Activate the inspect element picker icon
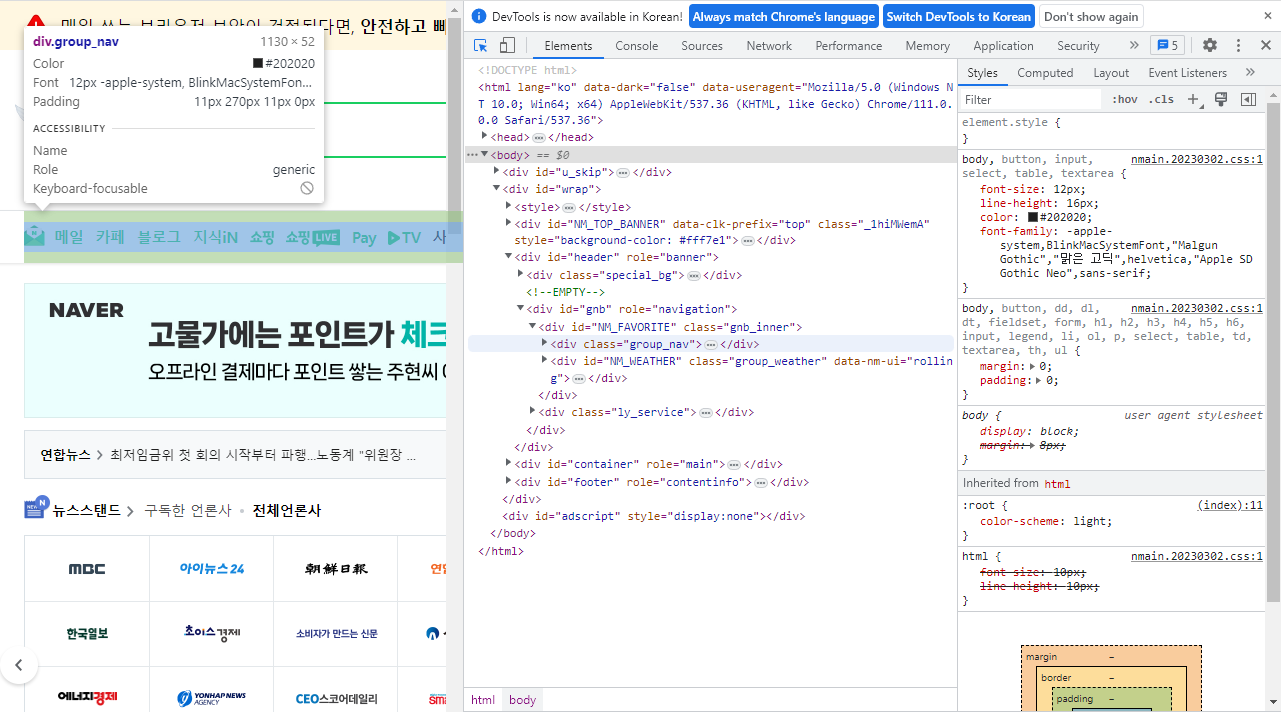 (x=481, y=46)
